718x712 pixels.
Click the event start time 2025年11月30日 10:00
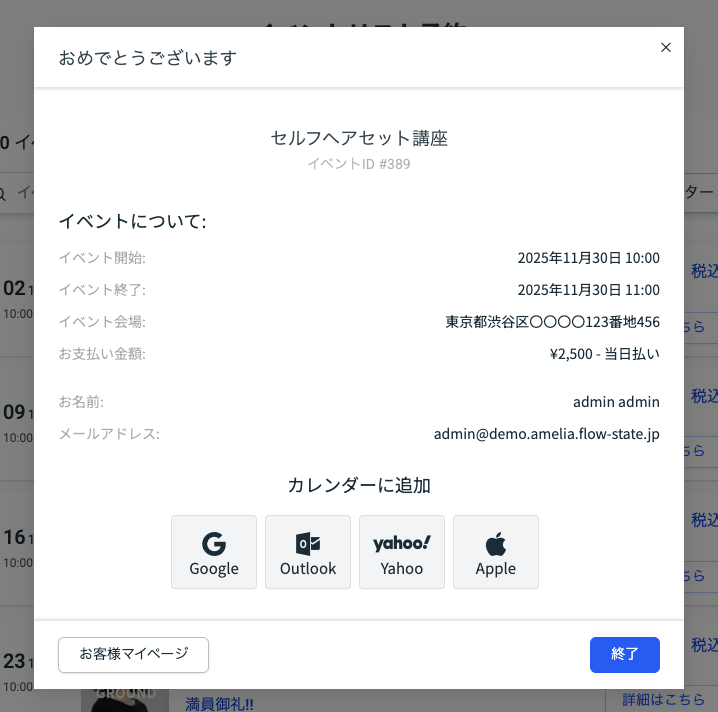coord(588,258)
